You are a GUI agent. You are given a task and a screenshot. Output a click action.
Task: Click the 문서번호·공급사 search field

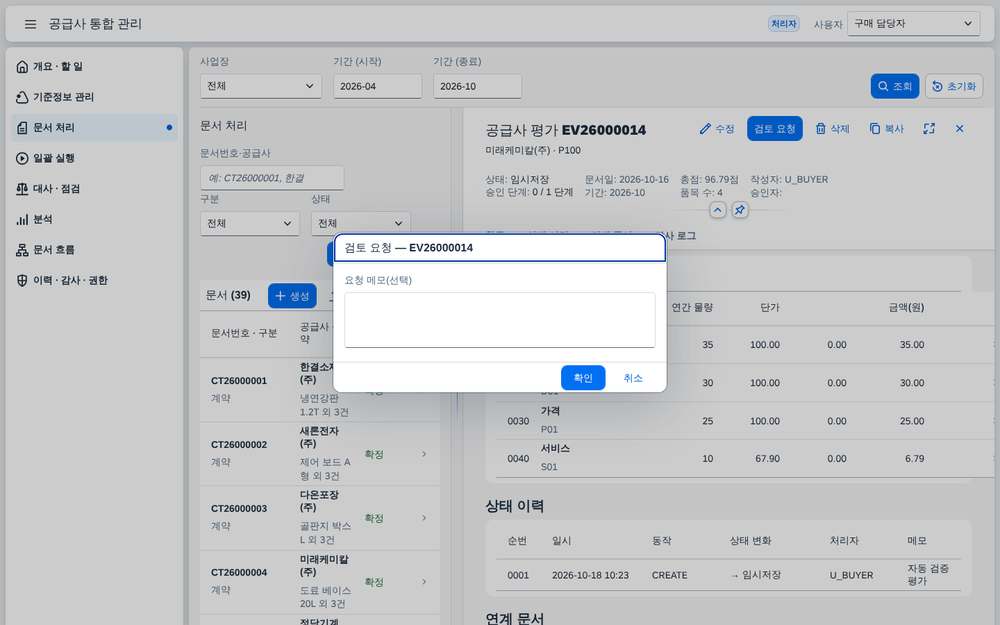click(x=272, y=178)
